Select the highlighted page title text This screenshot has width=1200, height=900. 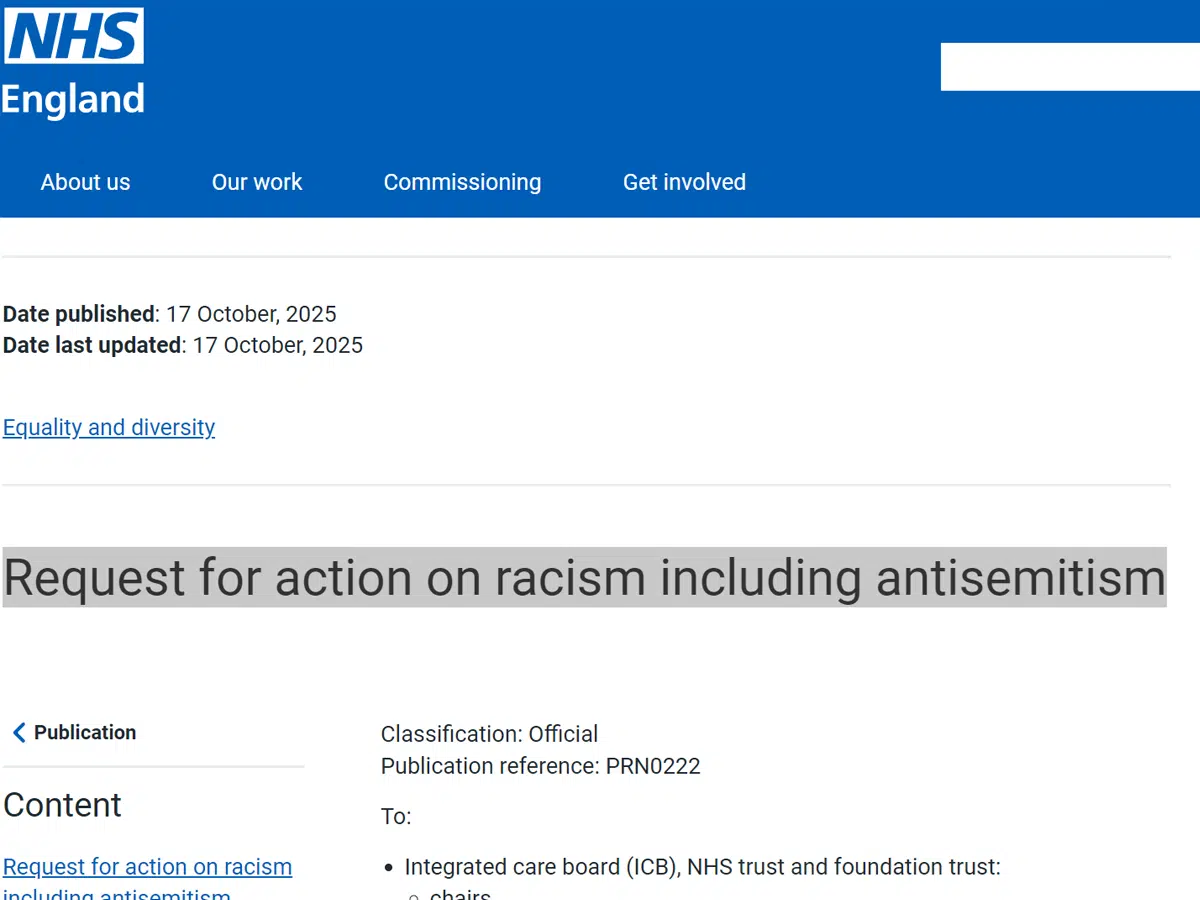(x=584, y=578)
